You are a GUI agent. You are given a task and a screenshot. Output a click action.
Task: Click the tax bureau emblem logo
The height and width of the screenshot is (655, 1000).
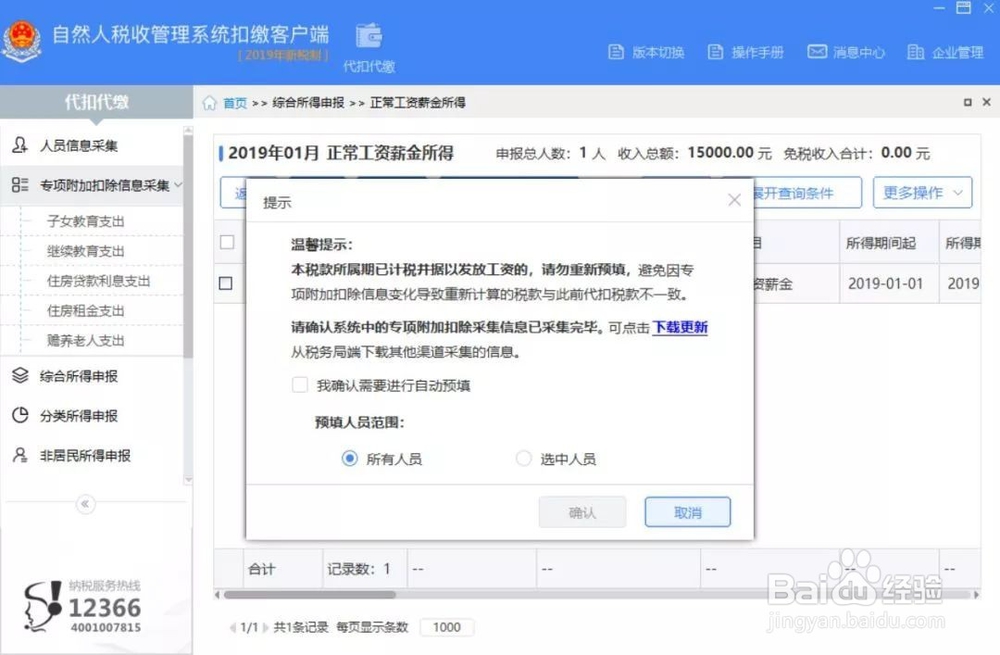[22, 42]
